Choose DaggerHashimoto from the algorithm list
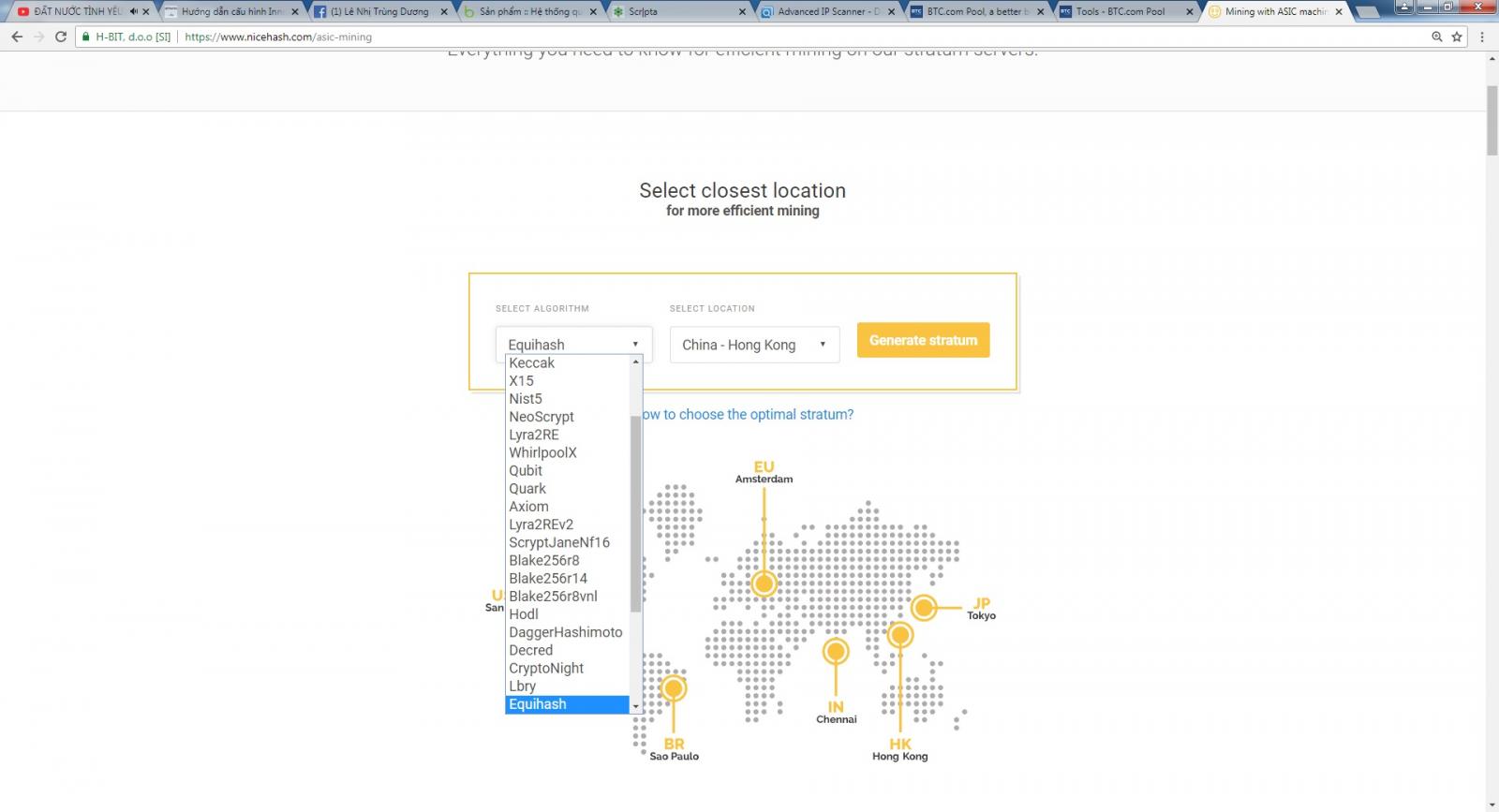The width and height of the screenshot is (1499, 812). coord(567,632)
